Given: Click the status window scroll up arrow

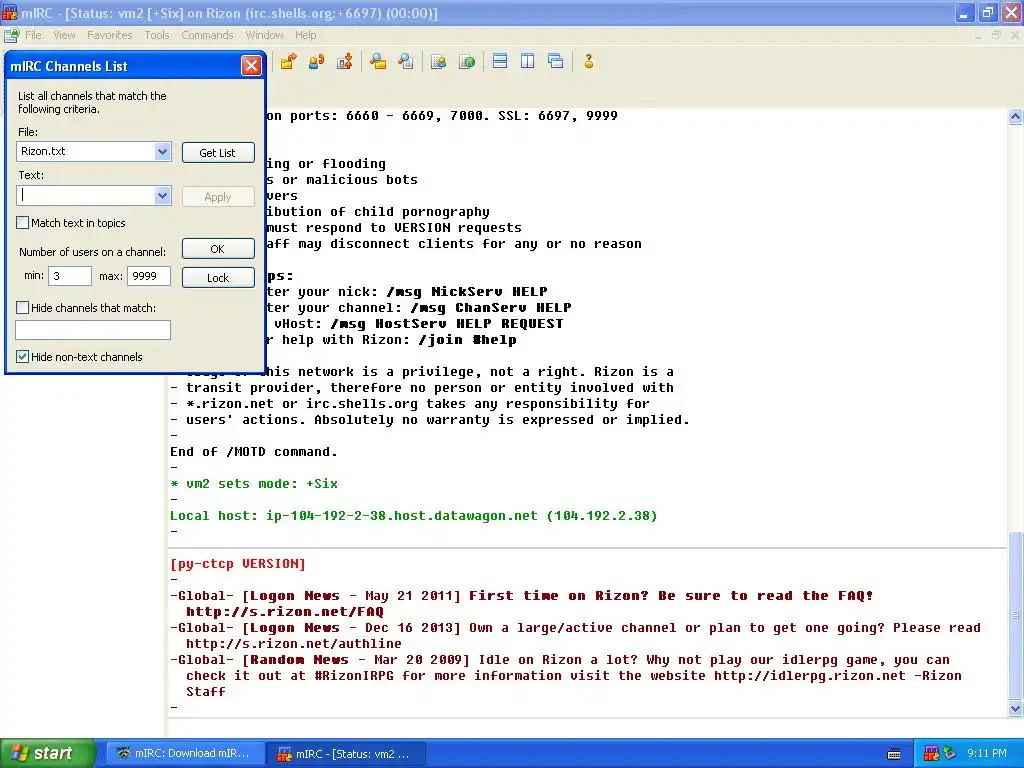Looking at the screenshot, I should point(1016,117).
